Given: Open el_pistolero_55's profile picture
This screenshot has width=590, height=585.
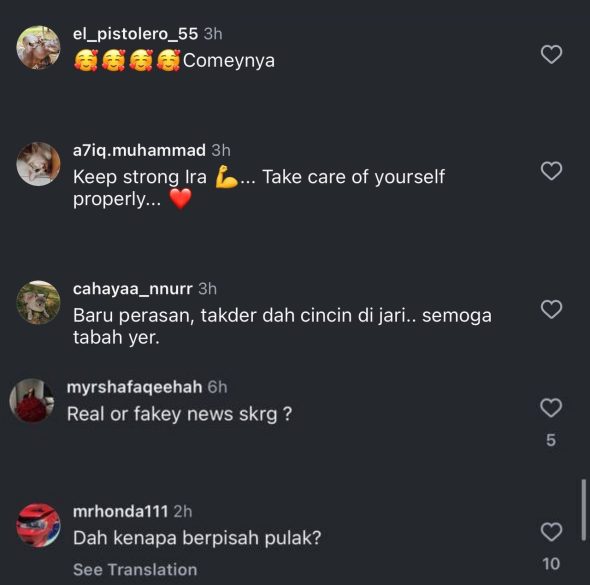Looking at the screenshot, I should 38,48.
